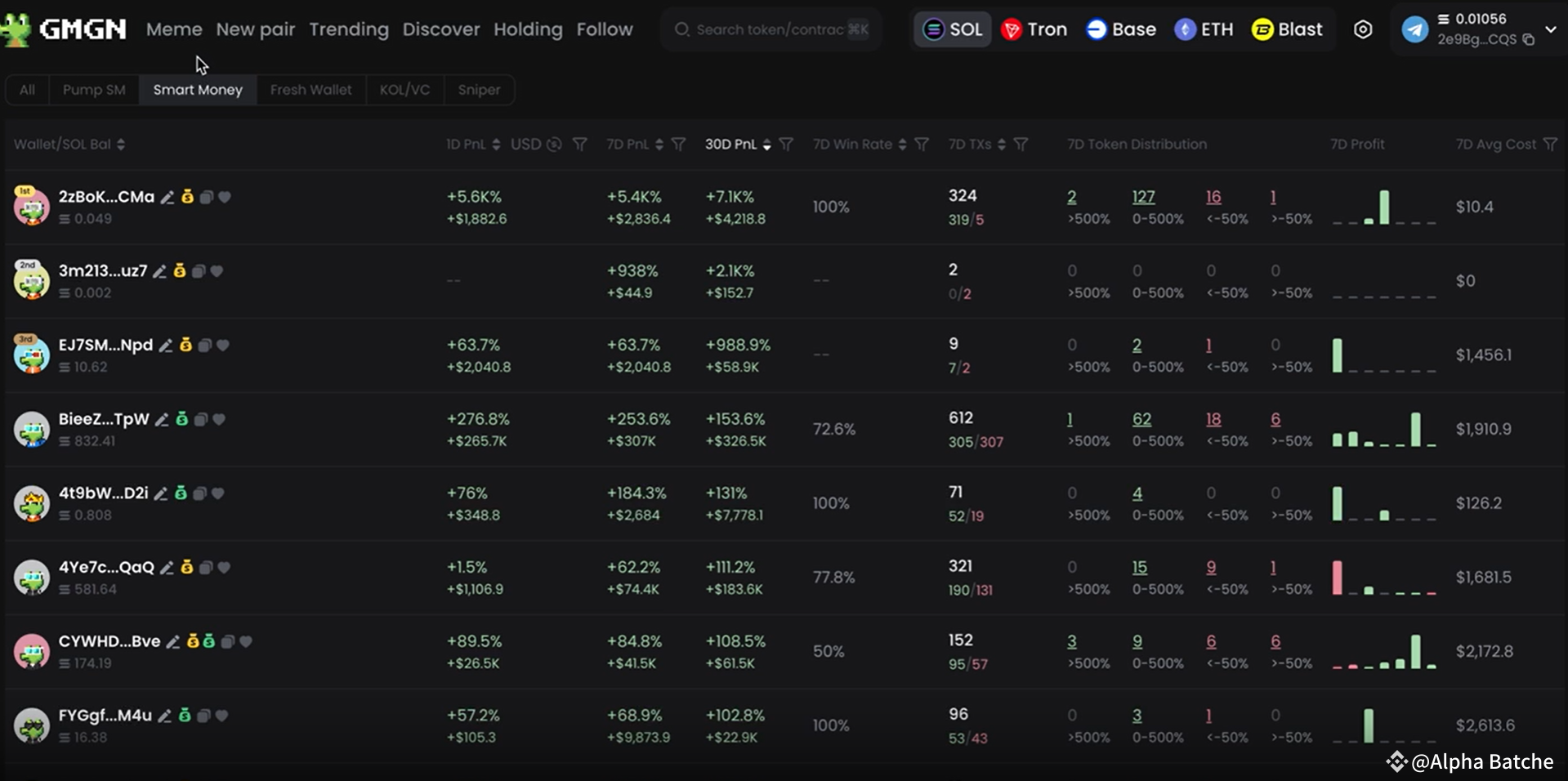Open the 30D PnL filter dropdown

[787, 144]
